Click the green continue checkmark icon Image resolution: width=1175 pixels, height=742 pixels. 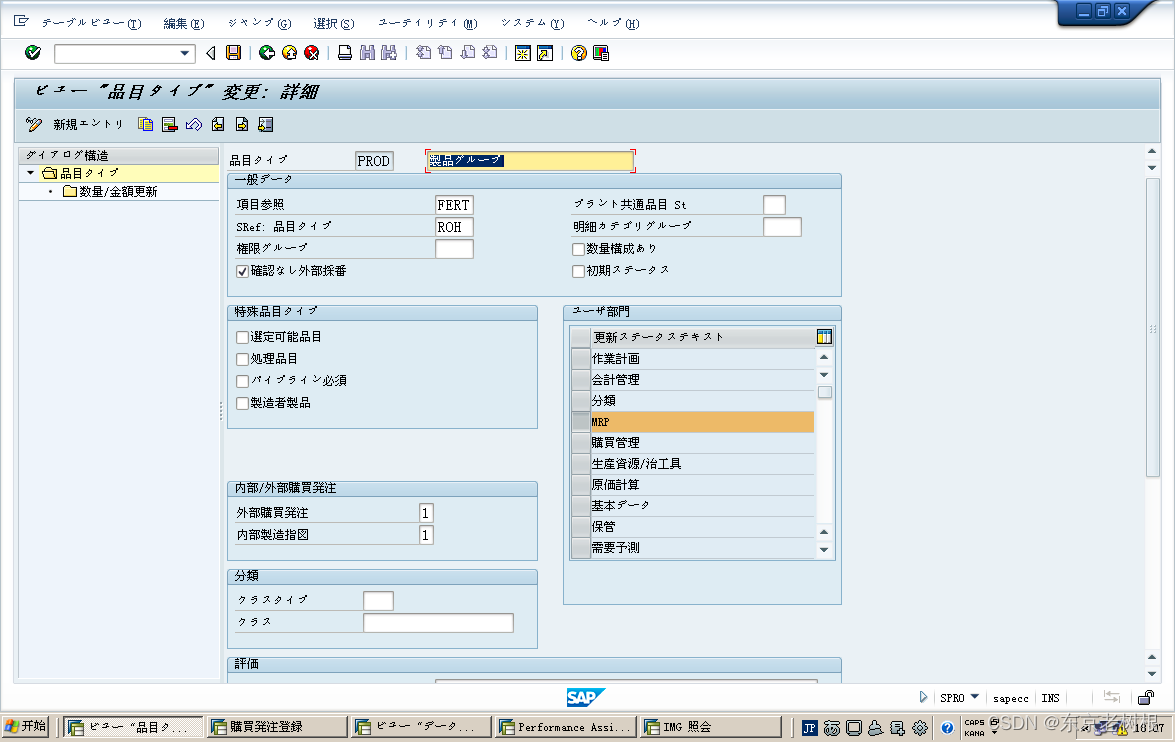32,52
